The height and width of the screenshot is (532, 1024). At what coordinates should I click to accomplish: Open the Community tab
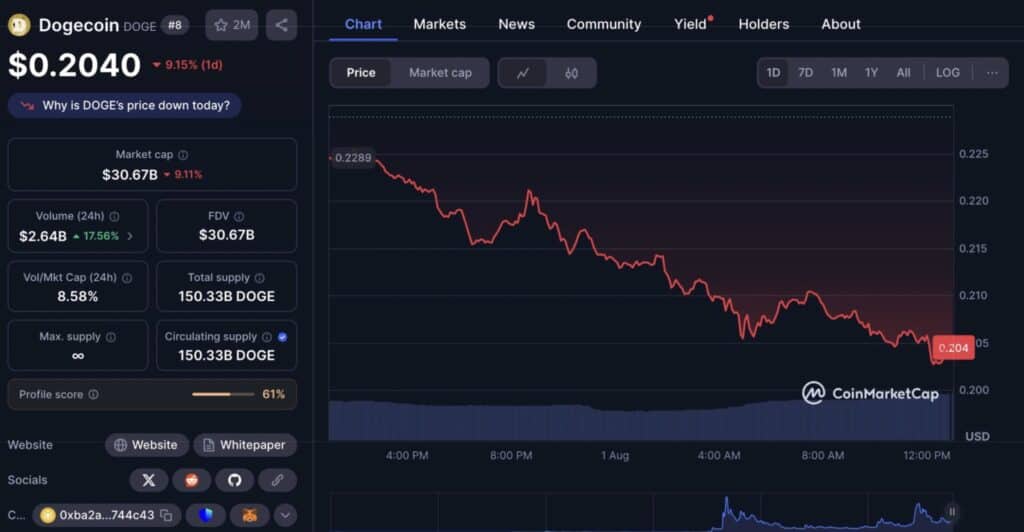(x=603, y=24)
